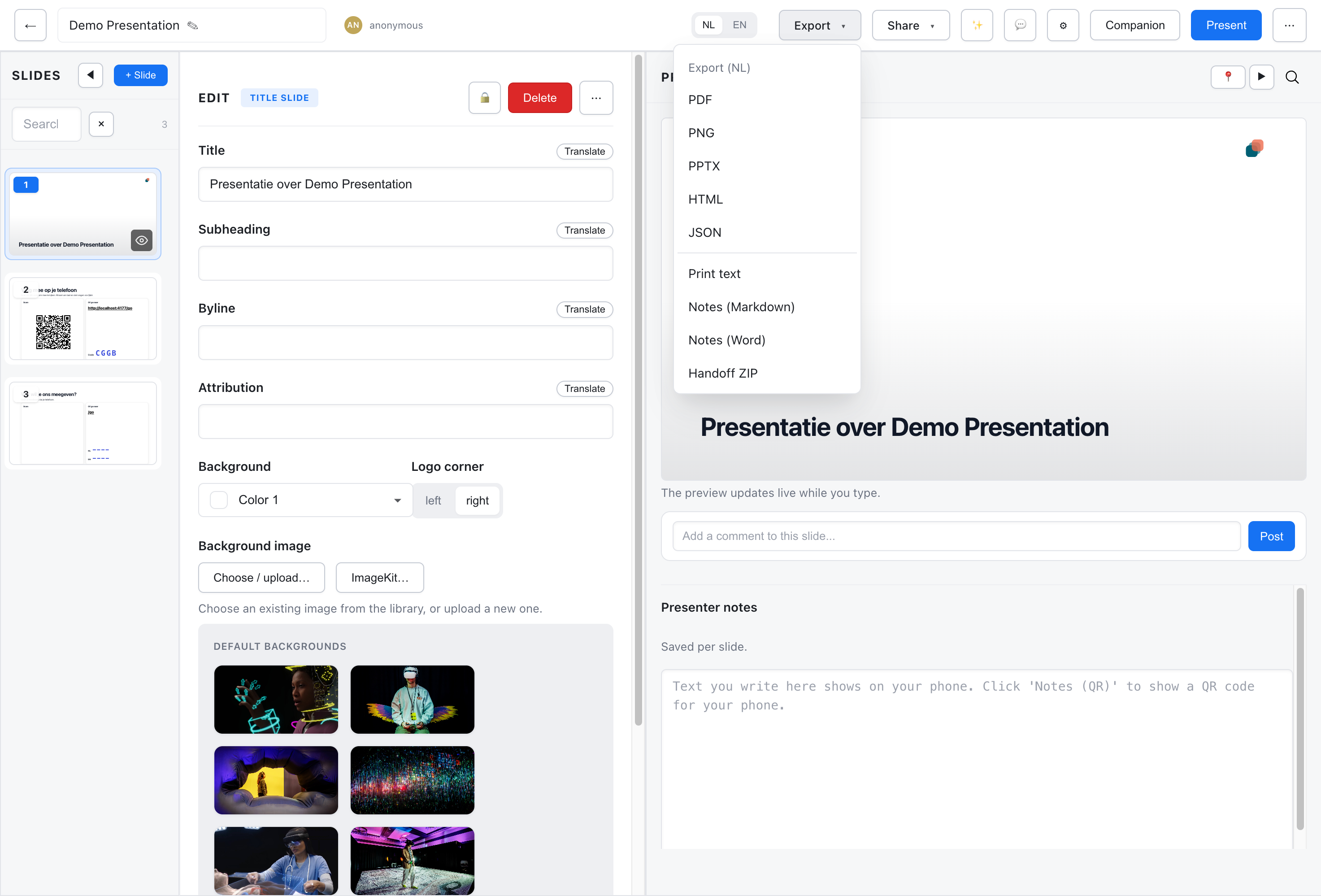Click the logo in slide preview corner
Viewport: 1321px width, 896px height.
[1254, 148]
